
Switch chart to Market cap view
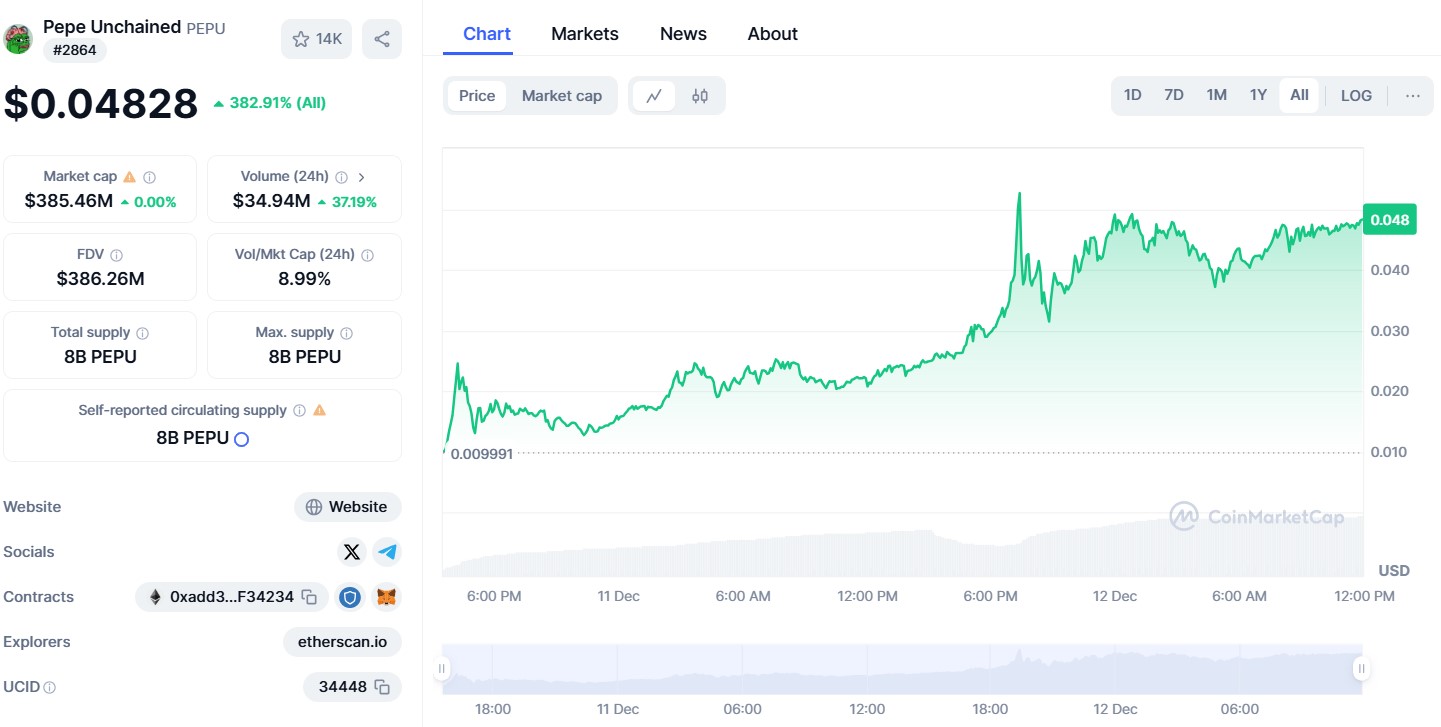pos(562,96)
